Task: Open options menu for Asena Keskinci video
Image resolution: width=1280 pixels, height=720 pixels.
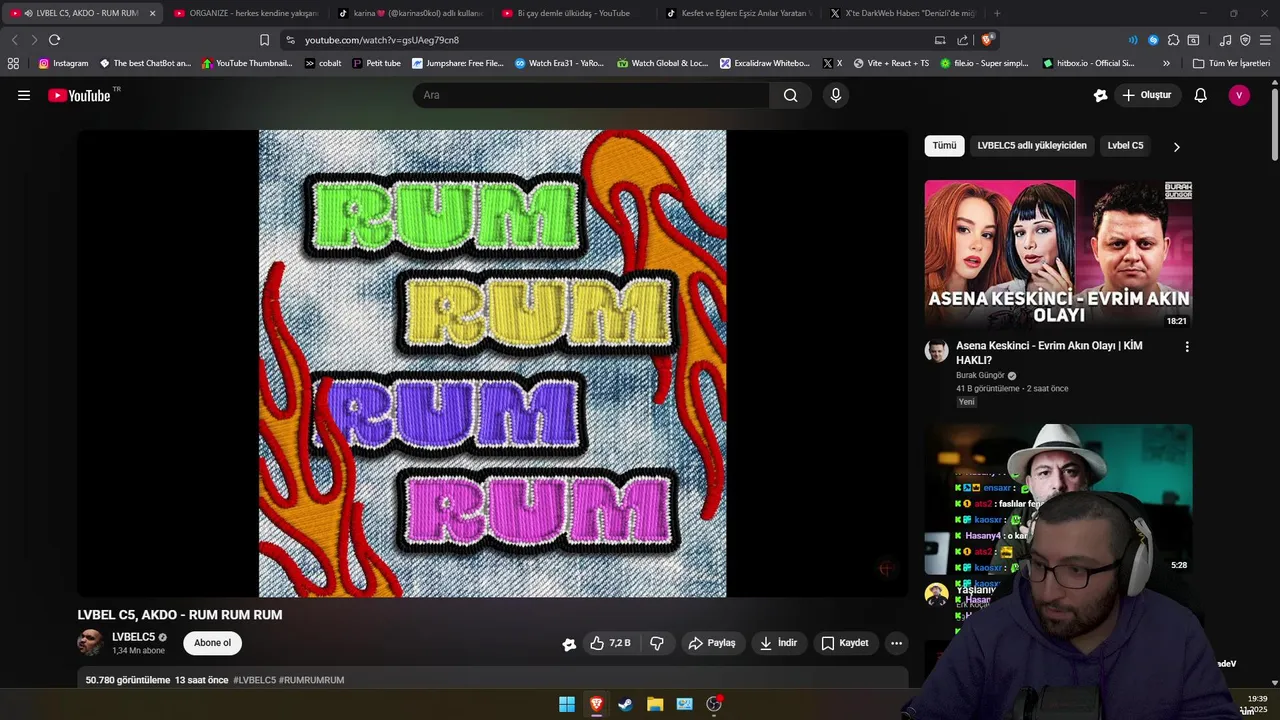Action: (x=1187, y=347)
